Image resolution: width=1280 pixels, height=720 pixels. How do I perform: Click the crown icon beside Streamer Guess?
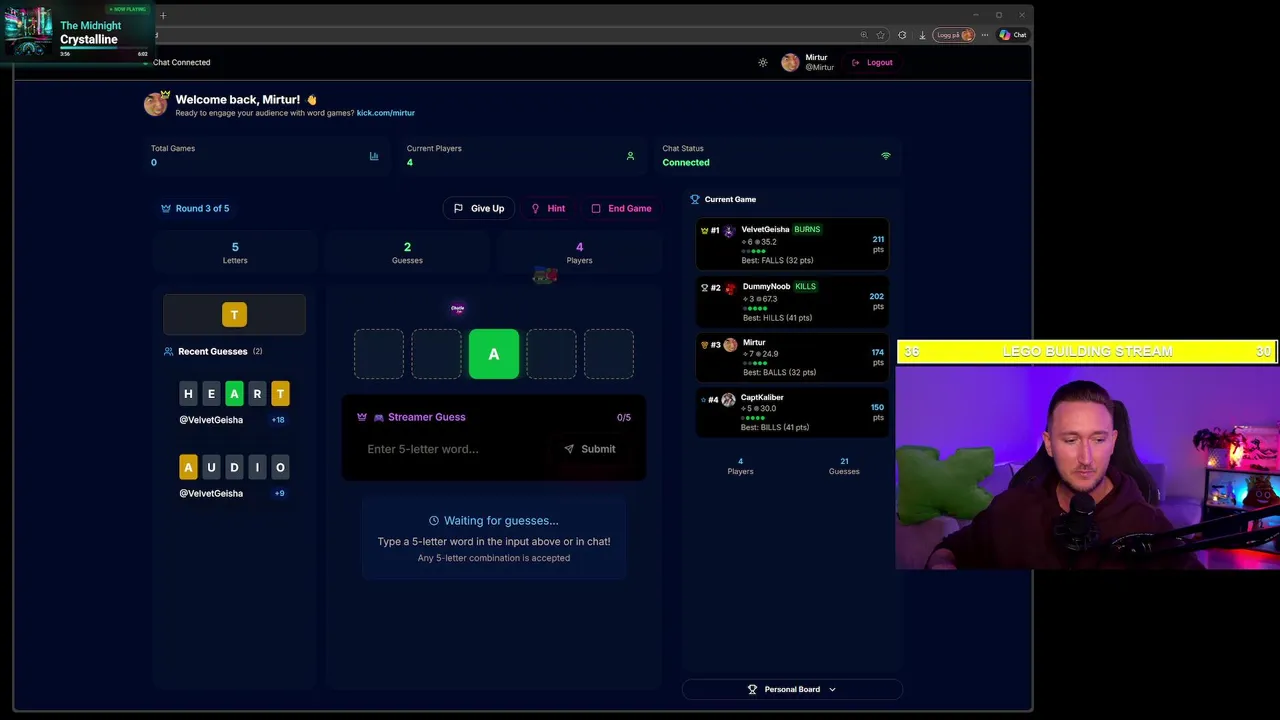362,417
